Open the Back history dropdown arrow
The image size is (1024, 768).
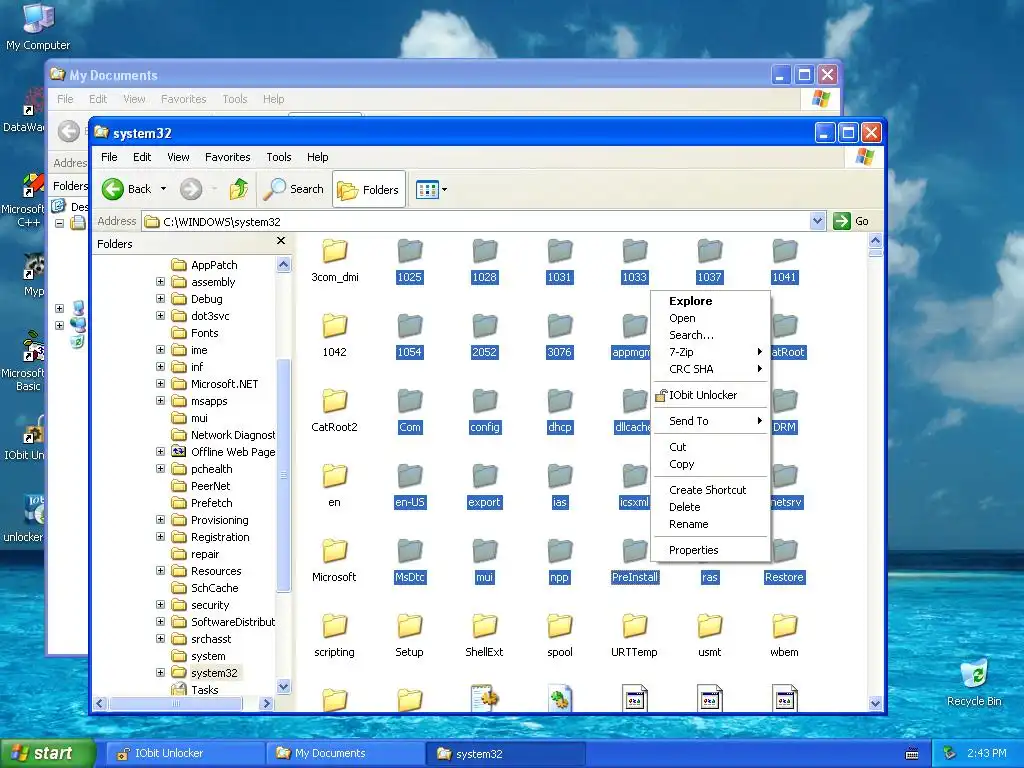coord(163,189)
